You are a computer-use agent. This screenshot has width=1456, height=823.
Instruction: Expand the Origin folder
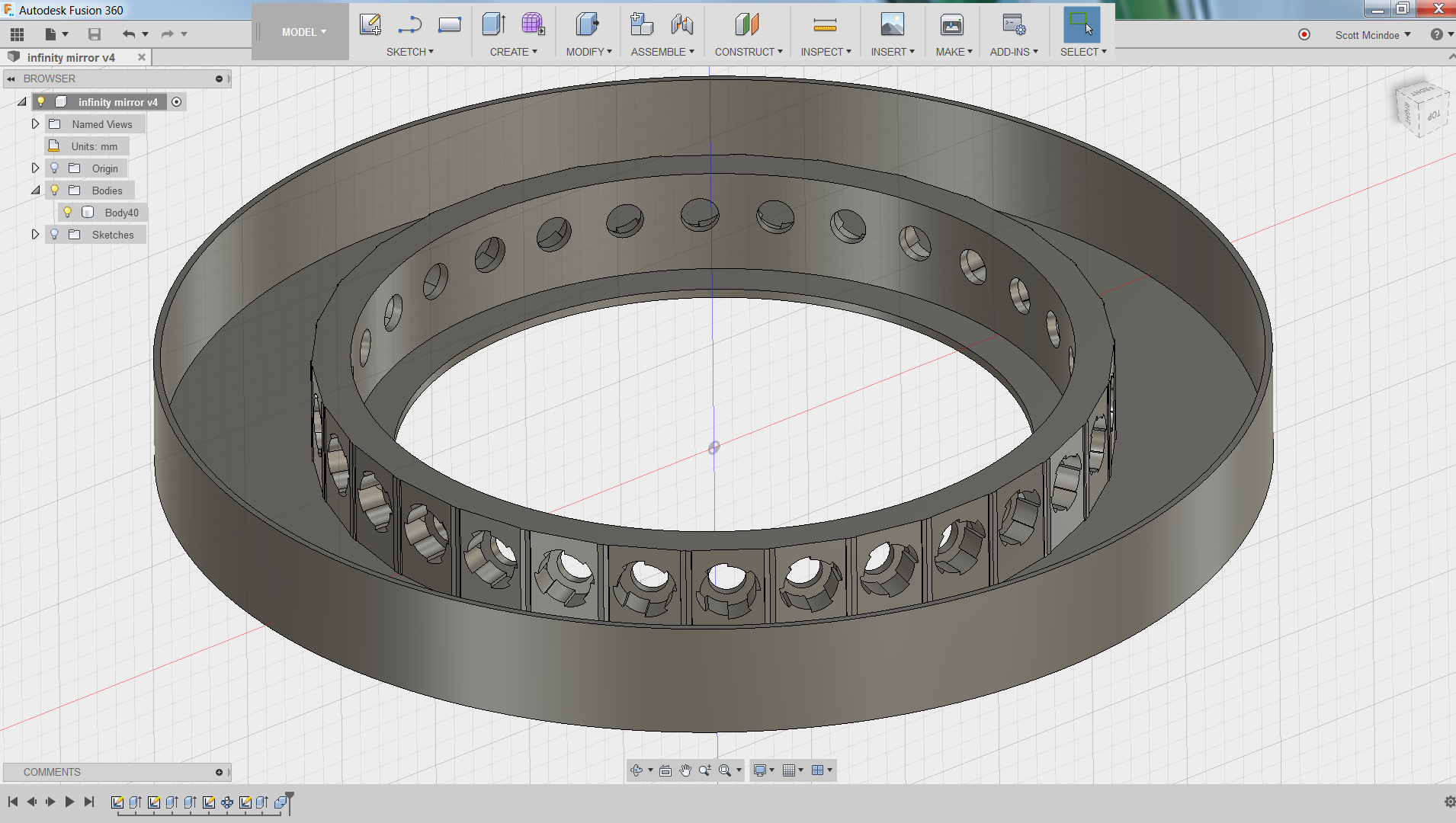coord(35,168)
